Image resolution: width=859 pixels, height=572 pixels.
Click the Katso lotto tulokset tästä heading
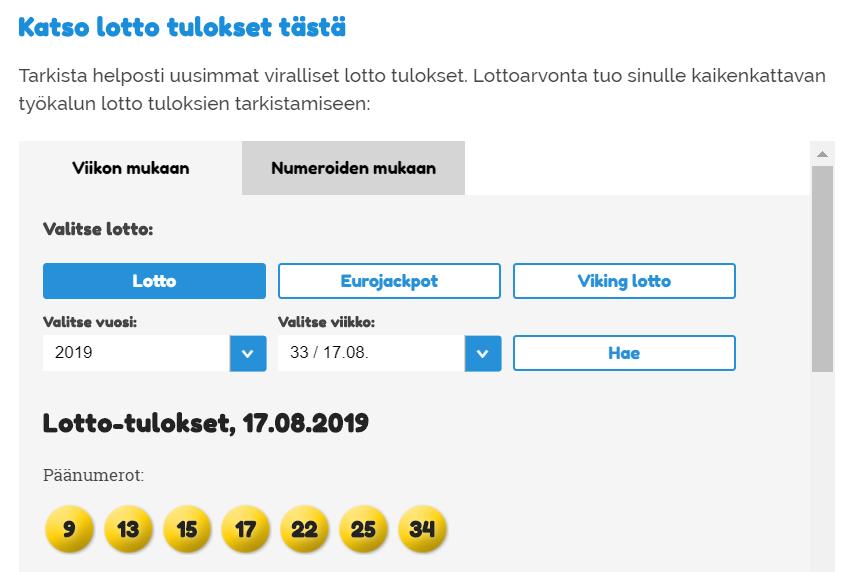182,27
